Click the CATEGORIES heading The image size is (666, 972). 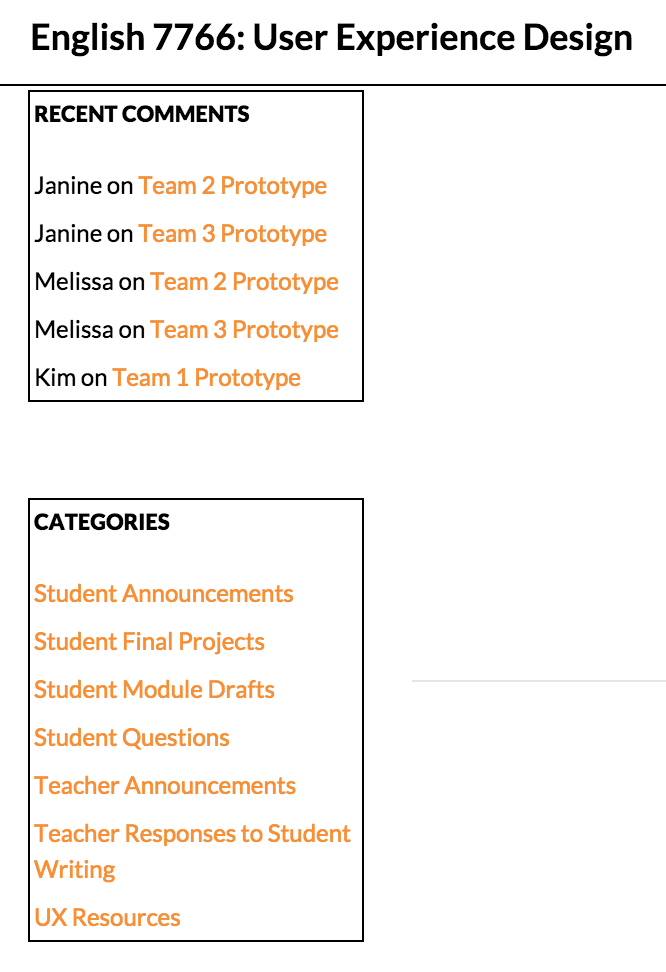[x=101, y=521]
